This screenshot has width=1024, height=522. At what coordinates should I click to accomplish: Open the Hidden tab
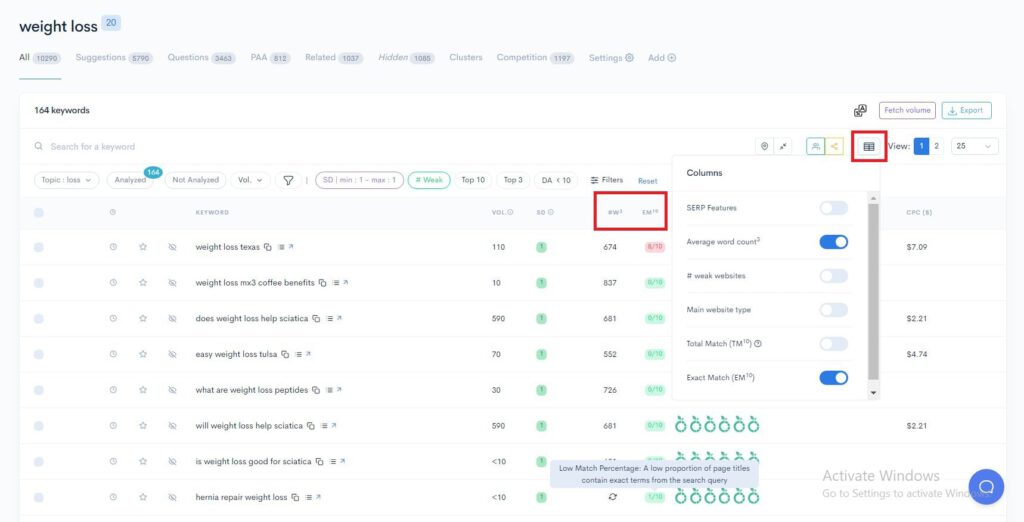(x=406, y=57)
